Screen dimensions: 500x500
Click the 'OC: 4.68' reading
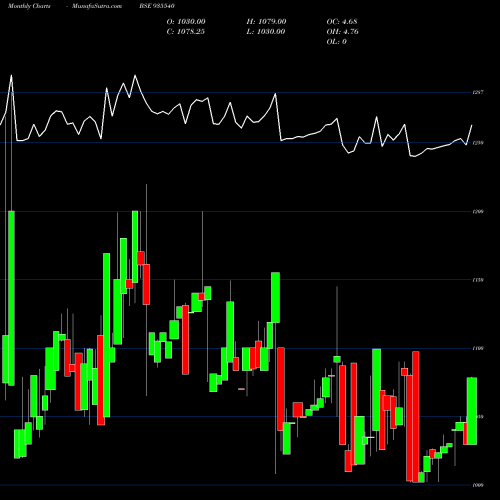click(x=342, y=22)
